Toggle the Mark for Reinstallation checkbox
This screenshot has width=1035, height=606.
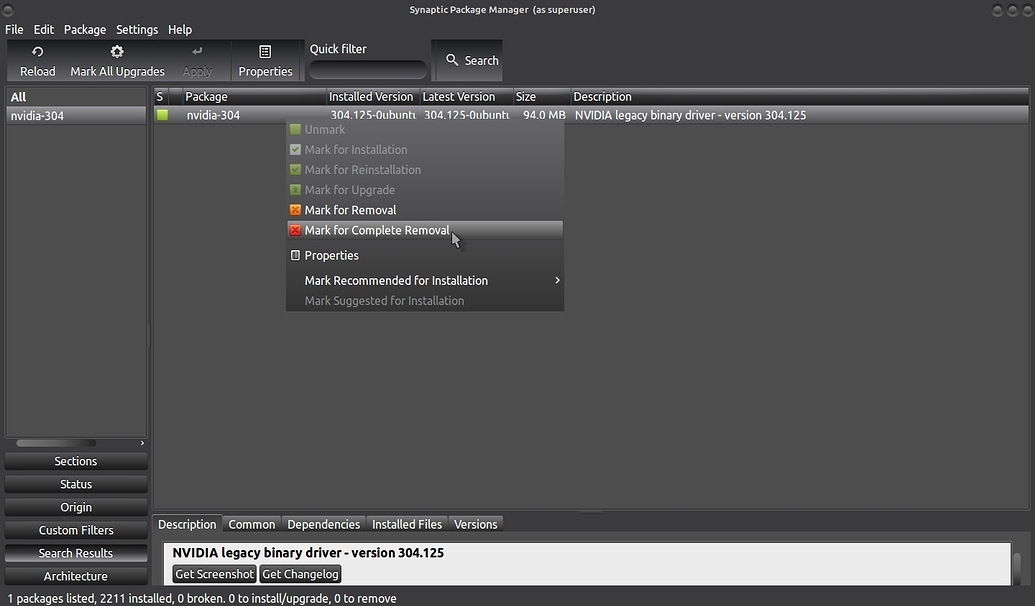click(294, 169)
